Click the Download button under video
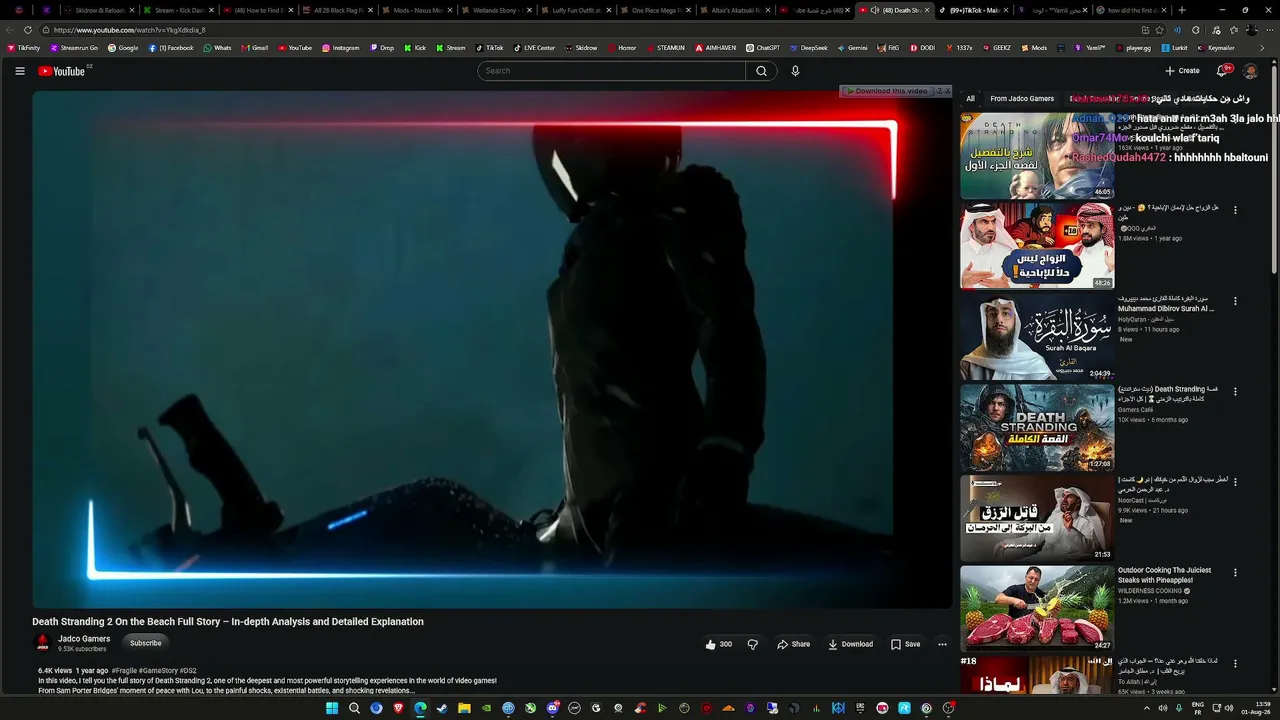 click(851, 644)
